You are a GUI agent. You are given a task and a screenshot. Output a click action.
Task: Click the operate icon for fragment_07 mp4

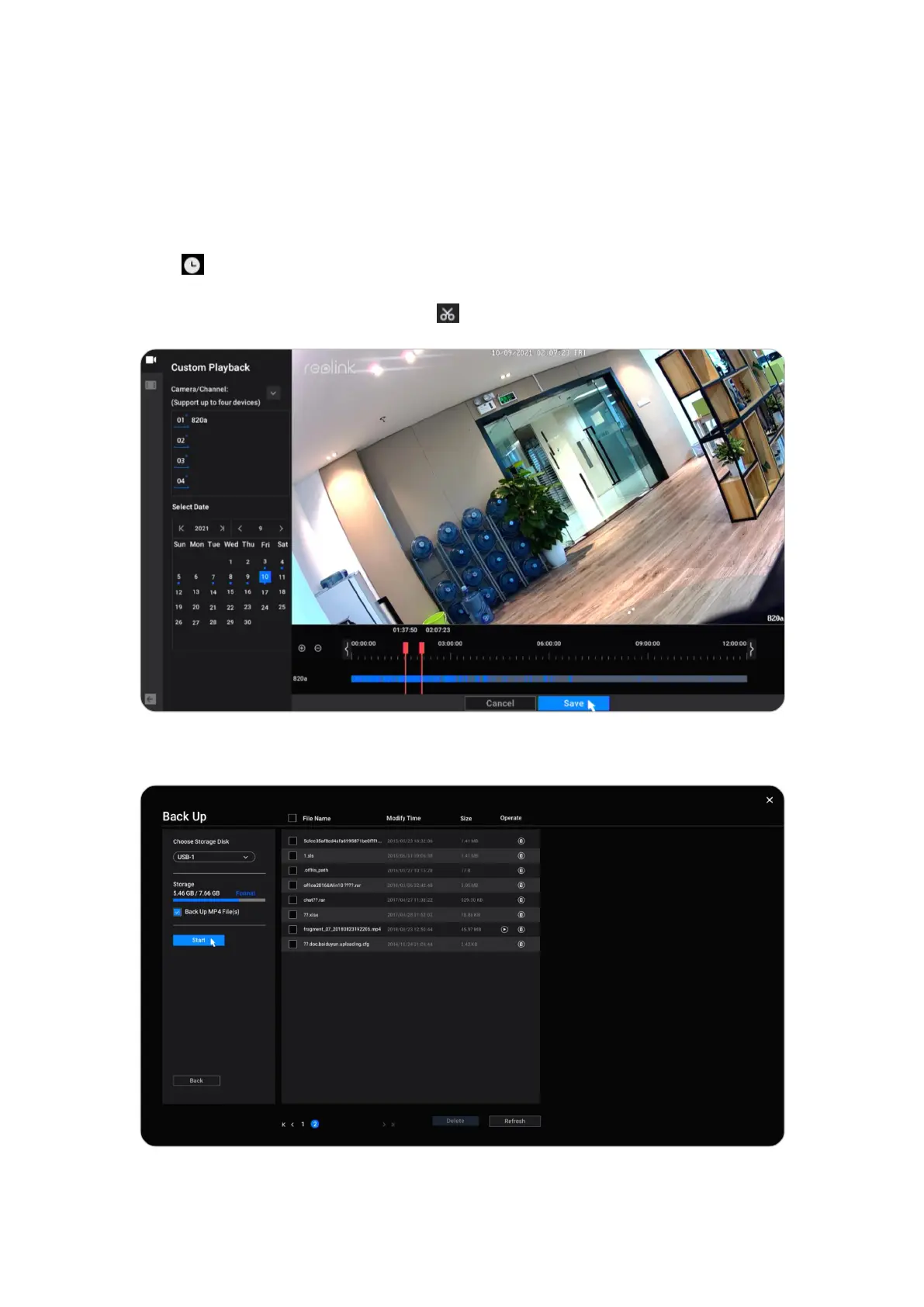click(521, 929)
